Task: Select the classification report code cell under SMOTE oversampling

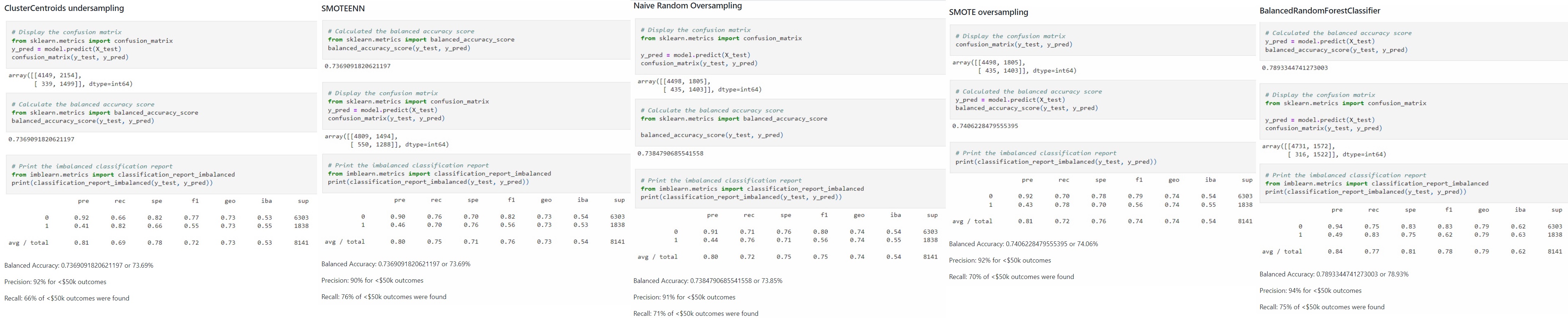Action: point(1102,158)
